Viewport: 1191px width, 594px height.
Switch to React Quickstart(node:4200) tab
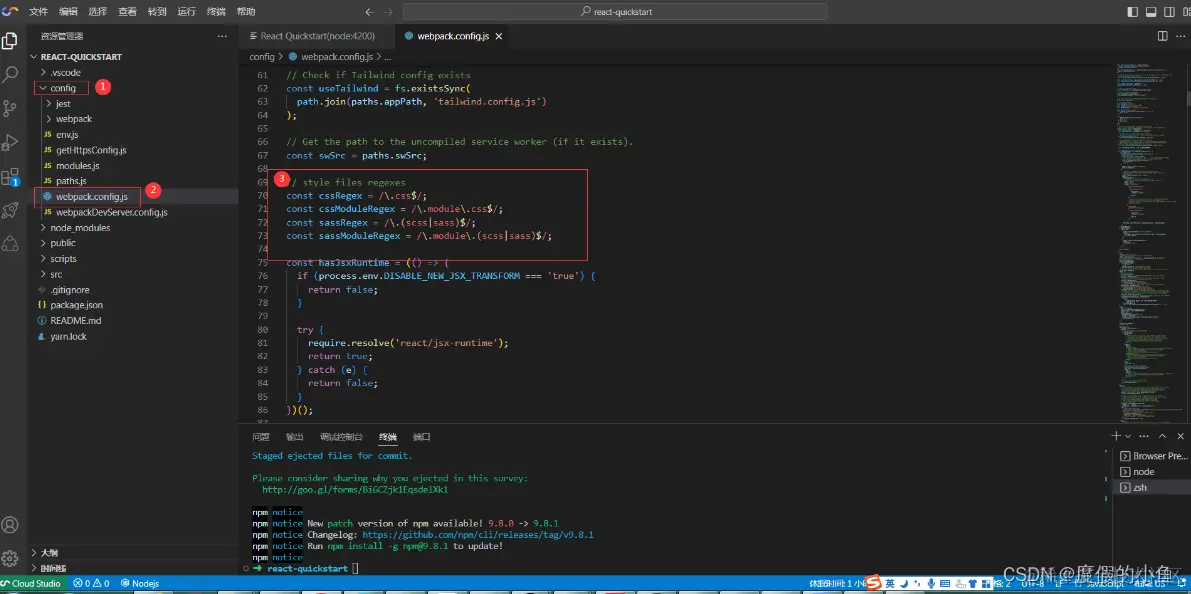tap(317, 36)
